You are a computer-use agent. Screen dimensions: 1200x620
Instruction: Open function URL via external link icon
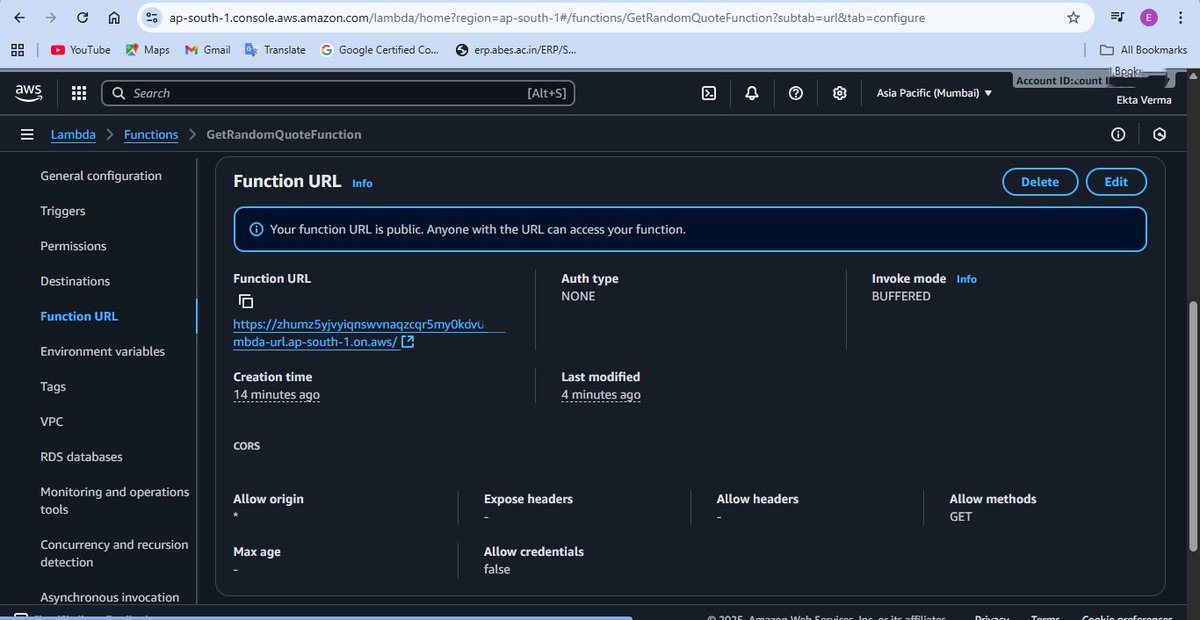pos(408,342)
